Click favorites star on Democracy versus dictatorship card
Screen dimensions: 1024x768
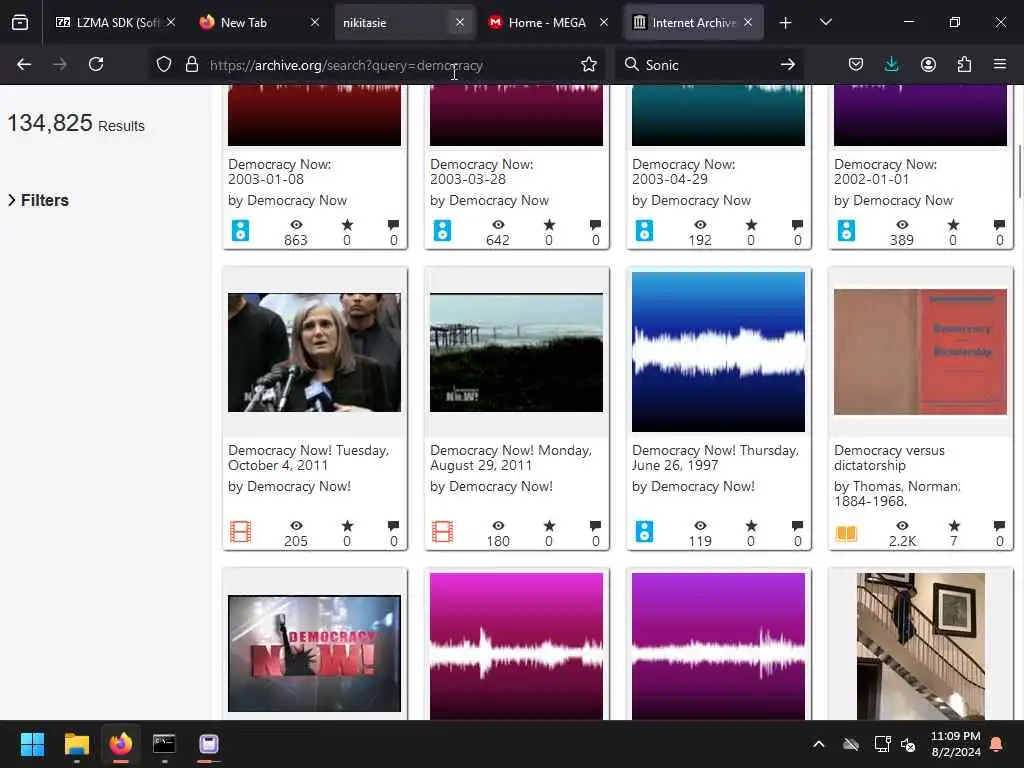pos(954,526)
